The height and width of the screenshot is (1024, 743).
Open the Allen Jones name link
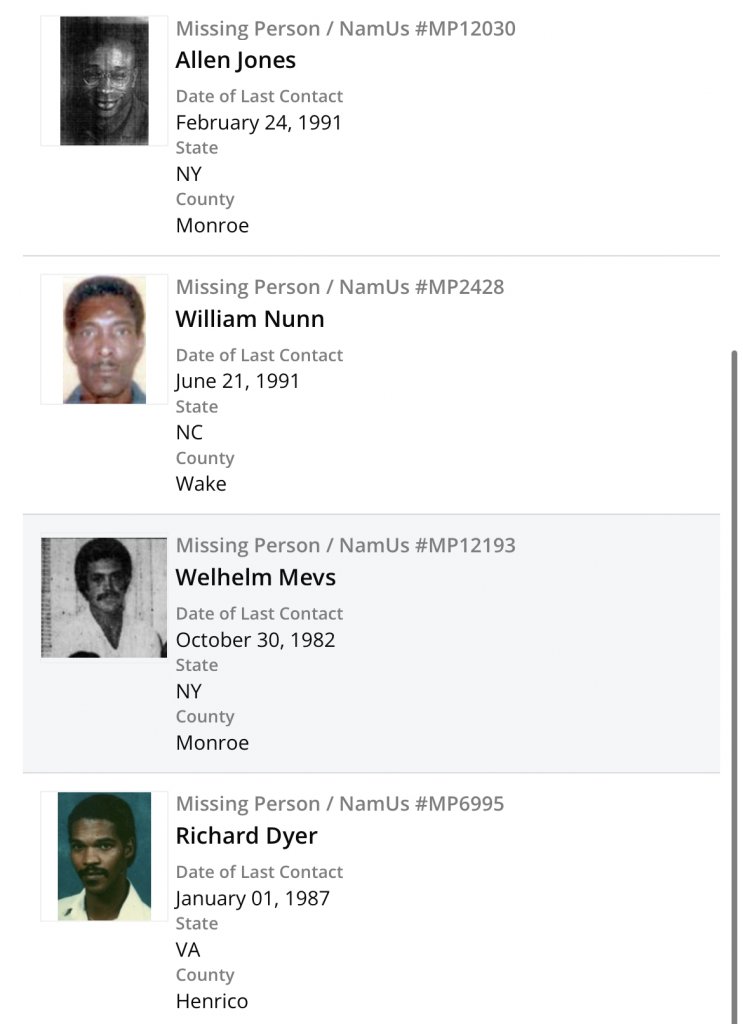[236, 60]
